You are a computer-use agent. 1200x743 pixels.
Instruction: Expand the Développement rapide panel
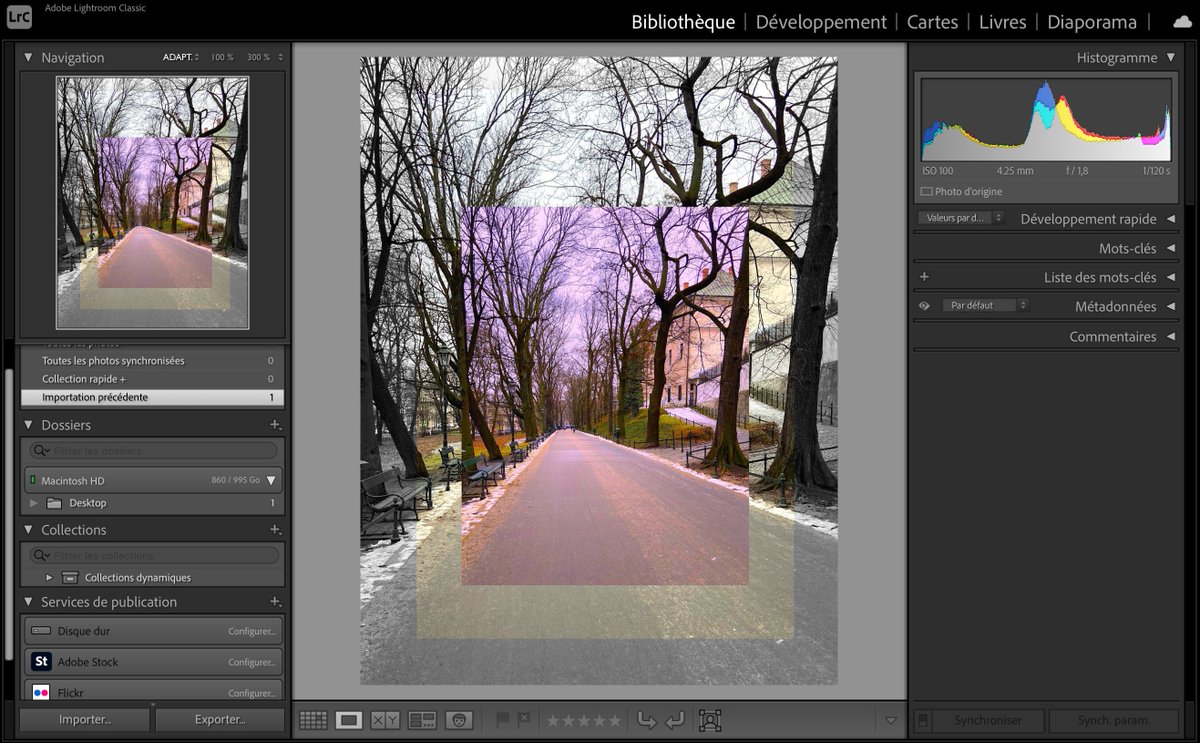(x=1170, y=219)
